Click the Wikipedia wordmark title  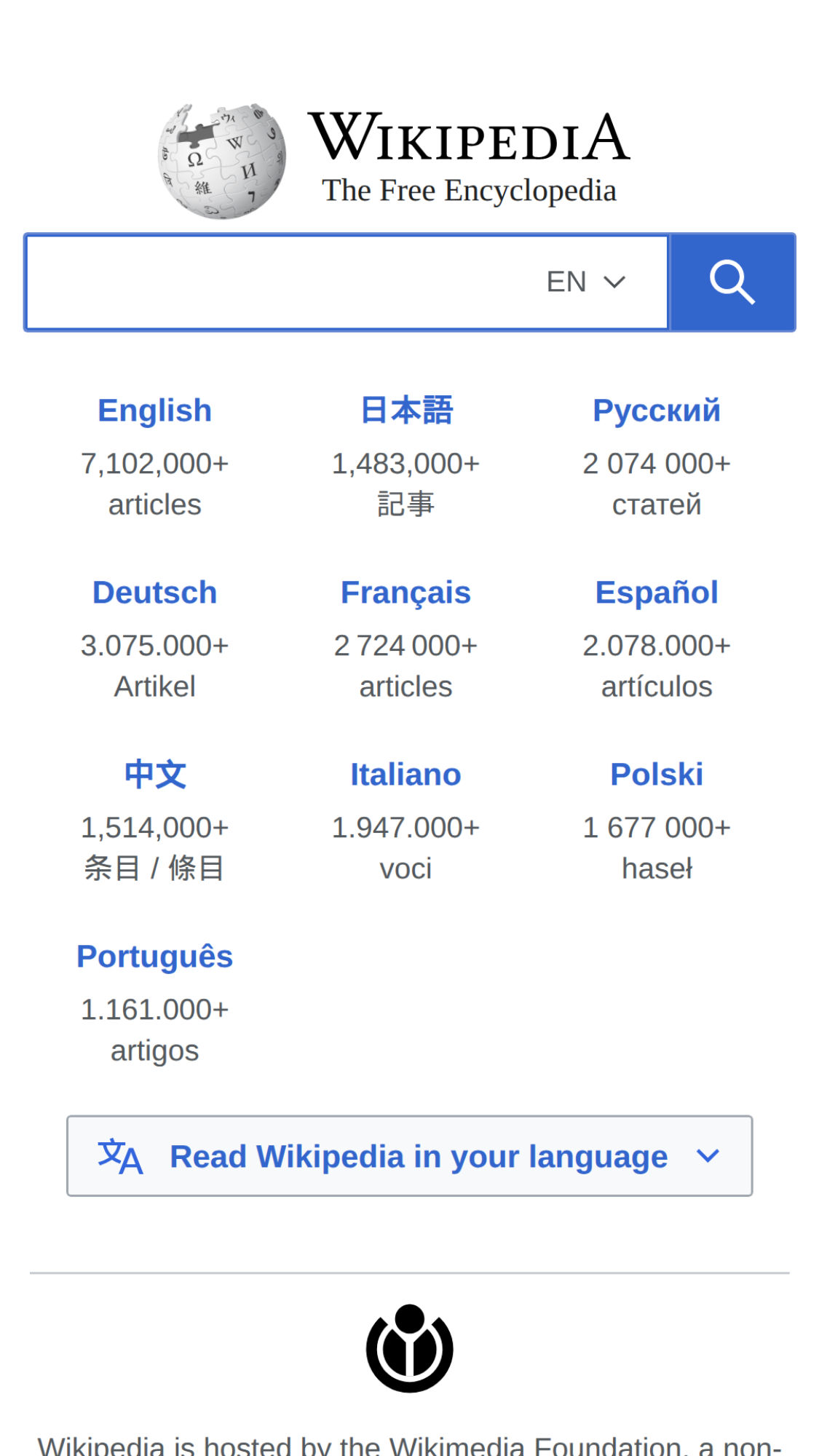pyautogui.click(x=469, y=138)
